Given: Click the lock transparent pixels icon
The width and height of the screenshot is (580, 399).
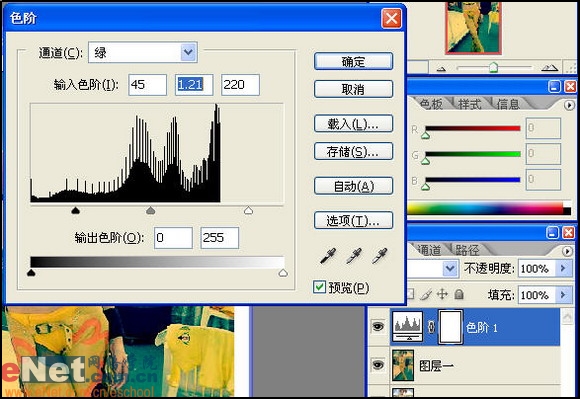Looking at the screenshot, I should [x=410, y=294].
